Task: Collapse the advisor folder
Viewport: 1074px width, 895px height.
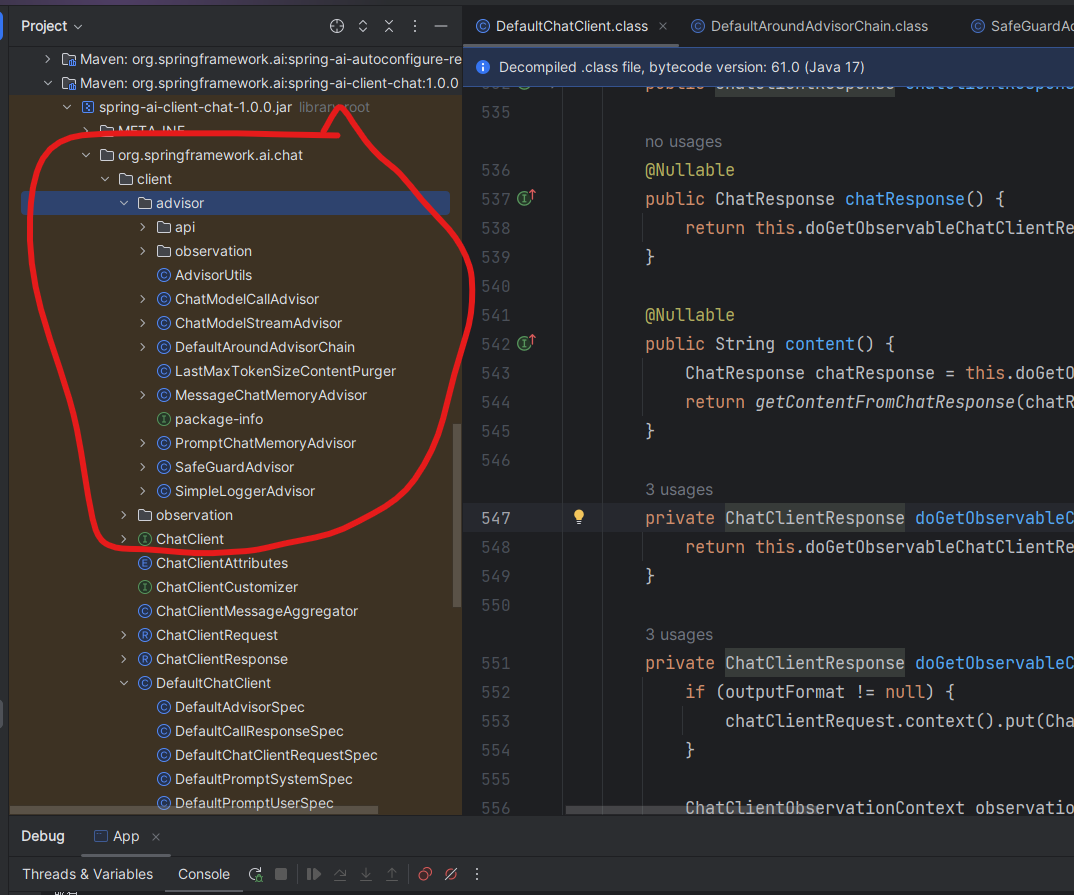Action: tap(124, 203)
